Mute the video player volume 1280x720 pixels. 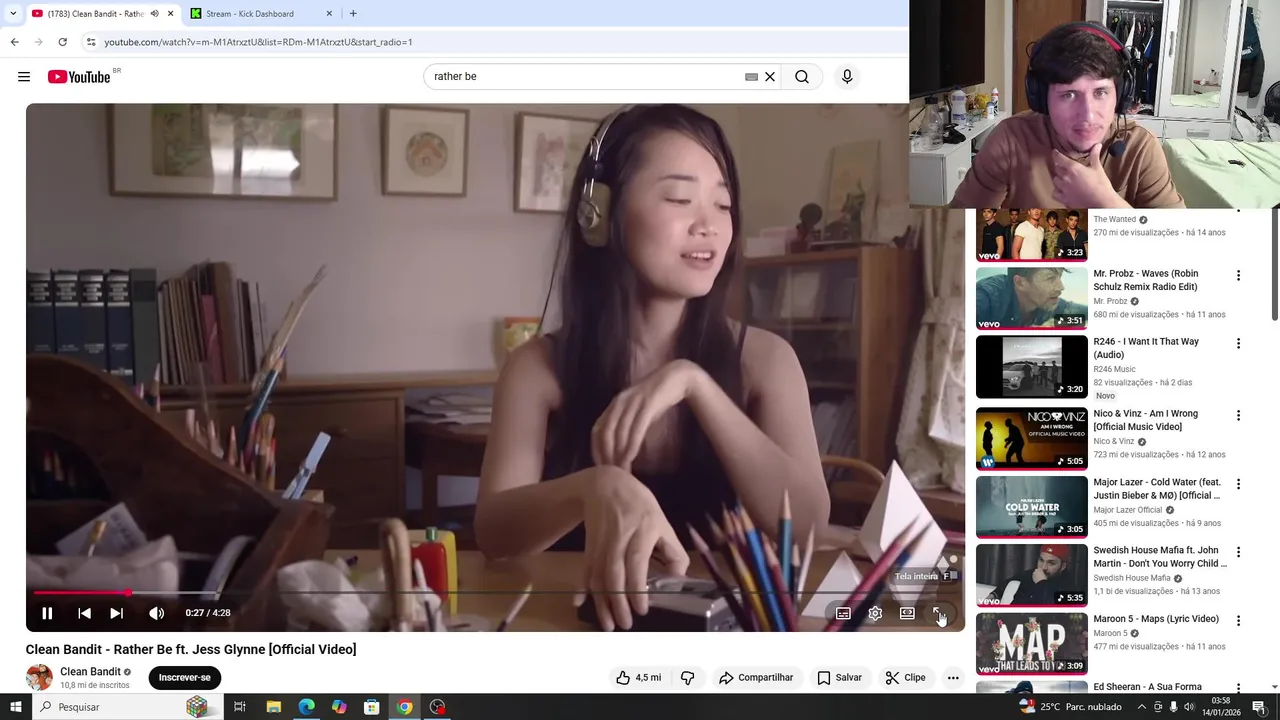click(x=156, y=613)
